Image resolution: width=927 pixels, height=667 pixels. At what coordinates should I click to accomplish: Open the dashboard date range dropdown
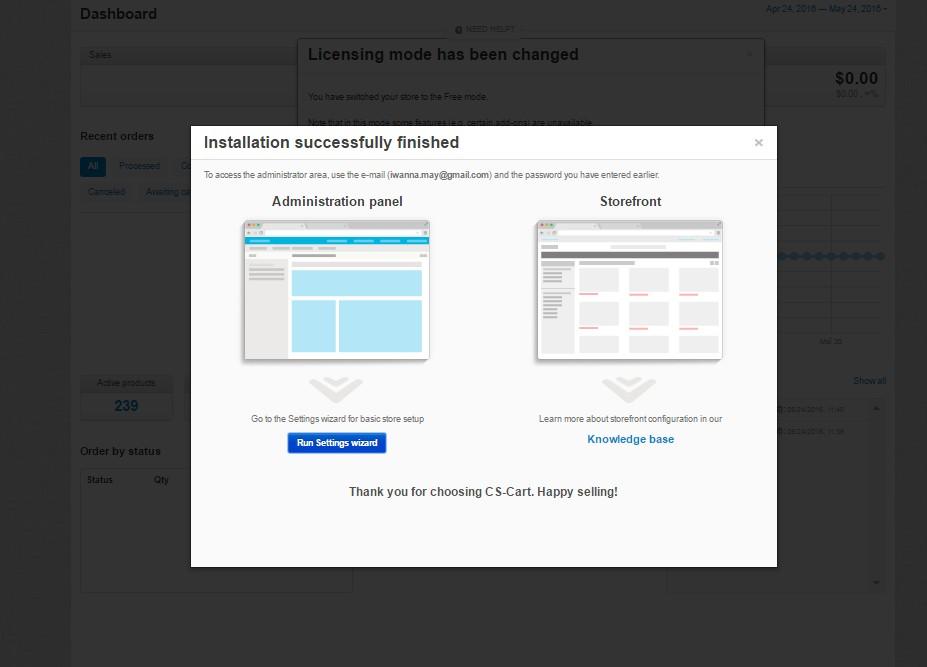[826, 9]
